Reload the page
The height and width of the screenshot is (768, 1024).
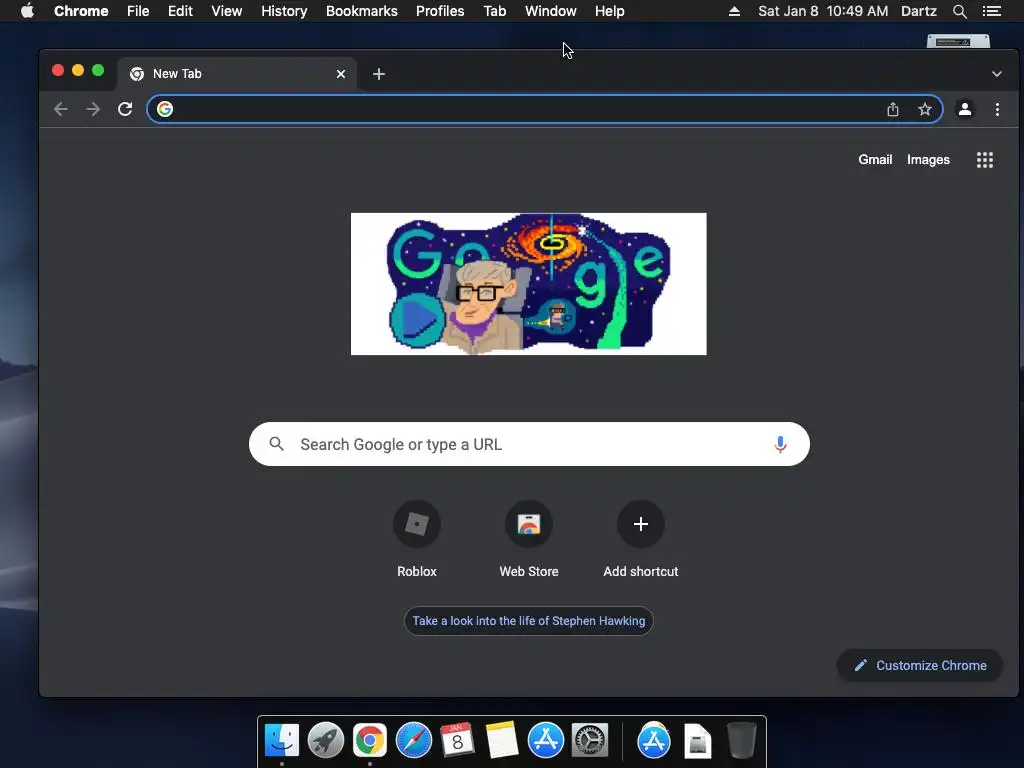125,109
